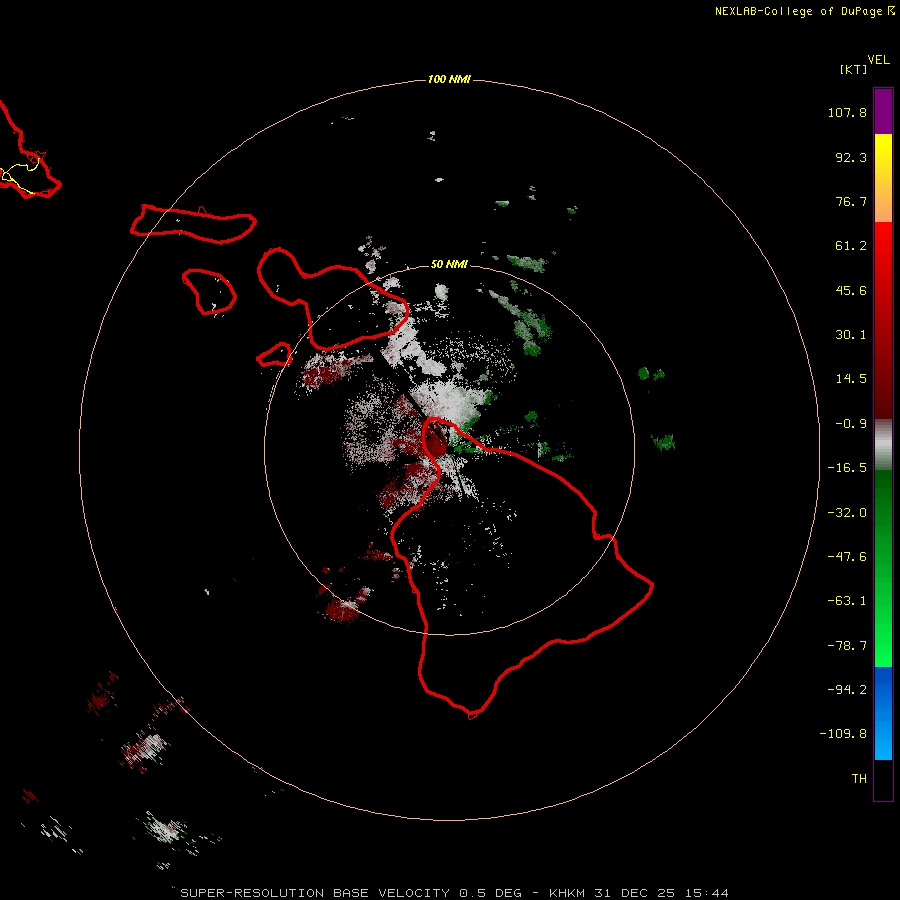Click the 45.6 velocity scale value
The width and height of the screenshot is (900, 900).
851,290
